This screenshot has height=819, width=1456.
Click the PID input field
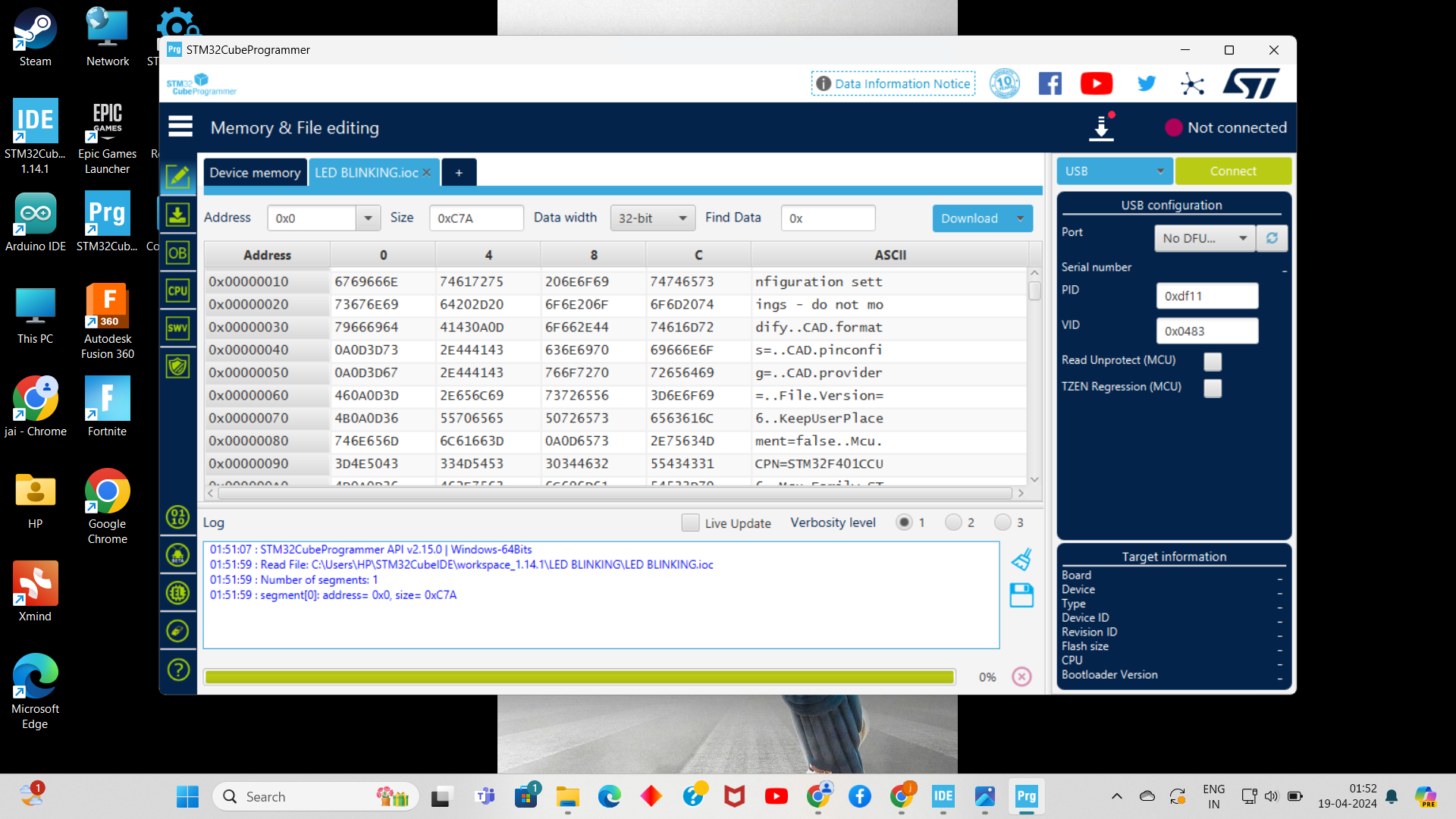pyautogui.click(x=1207, y=296)
